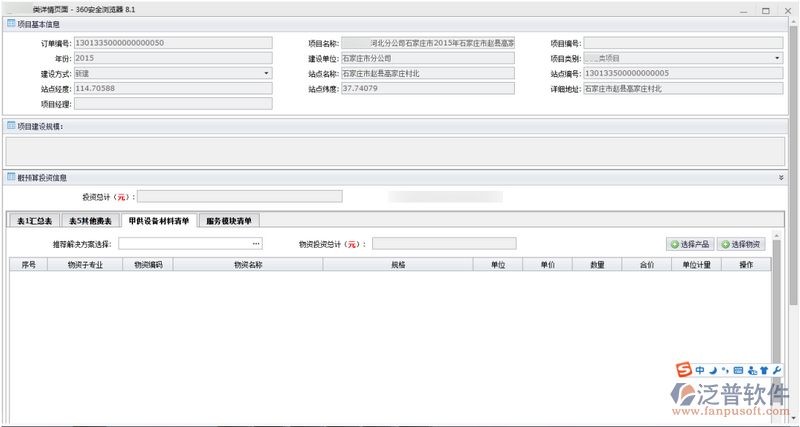This screenshot has height=427, width=800.
Task: Click 站点纬度 field 37.74079
Action: click(428, 88)
